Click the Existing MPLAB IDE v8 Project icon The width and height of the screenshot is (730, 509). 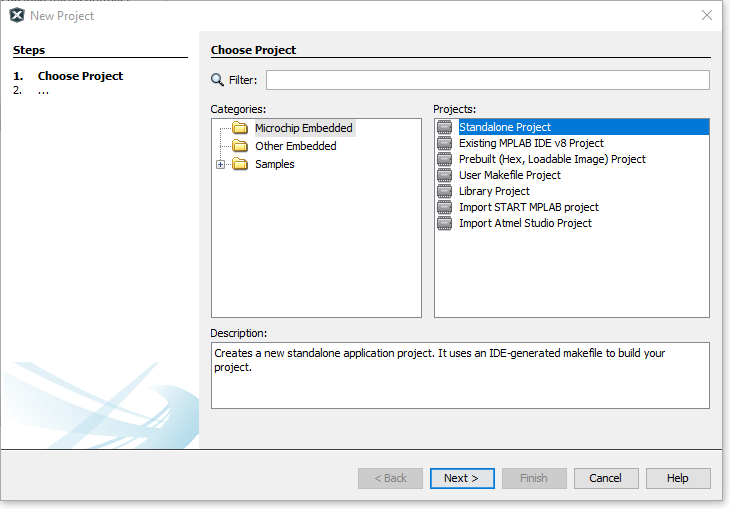[445, 143]
